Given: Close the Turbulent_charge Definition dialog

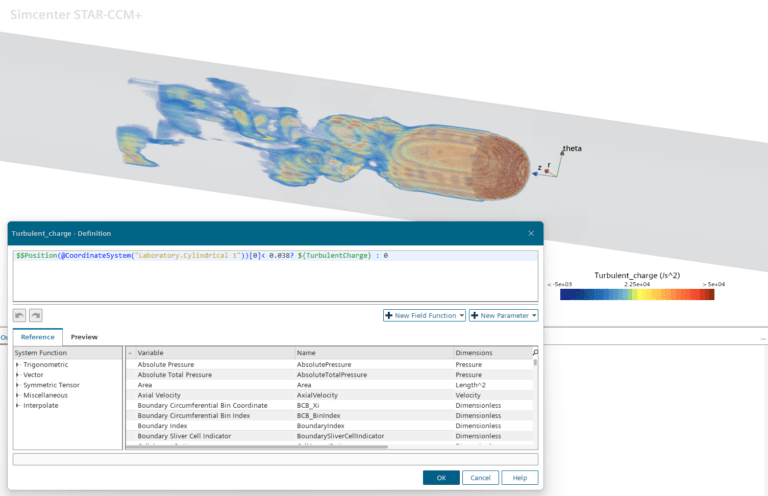Looking at the screenshot, I should pyautogui.click(x=531, y=233).
